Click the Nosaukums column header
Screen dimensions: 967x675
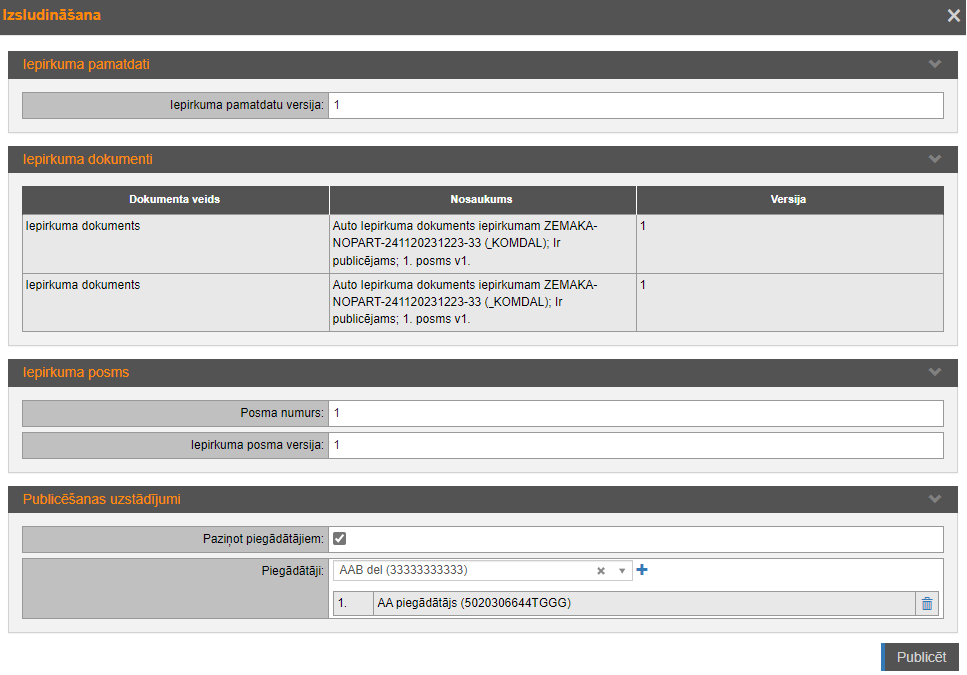[x=482, y=199]
